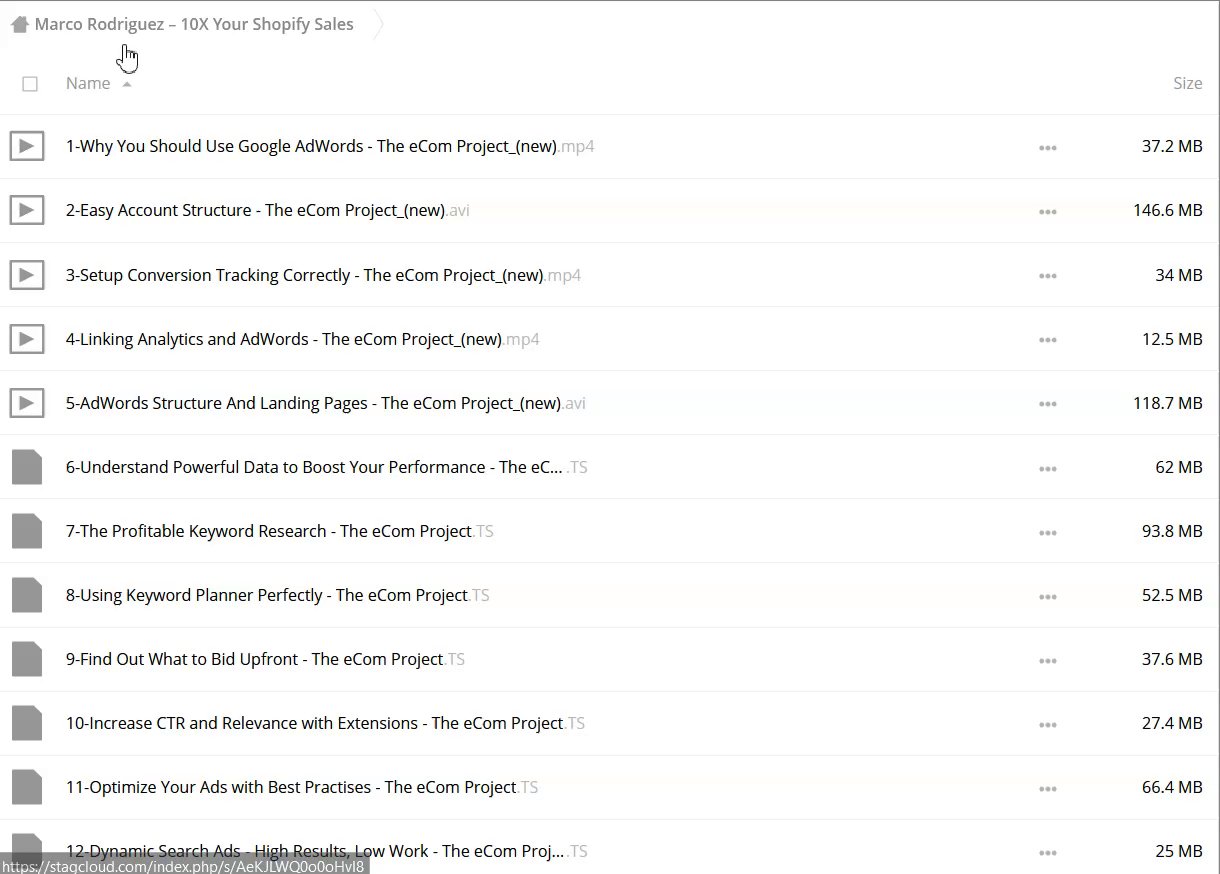The image size is (1220, 874).
Task: Click video icon for 2-Easy Account Structure
Action: pos(27,211)
